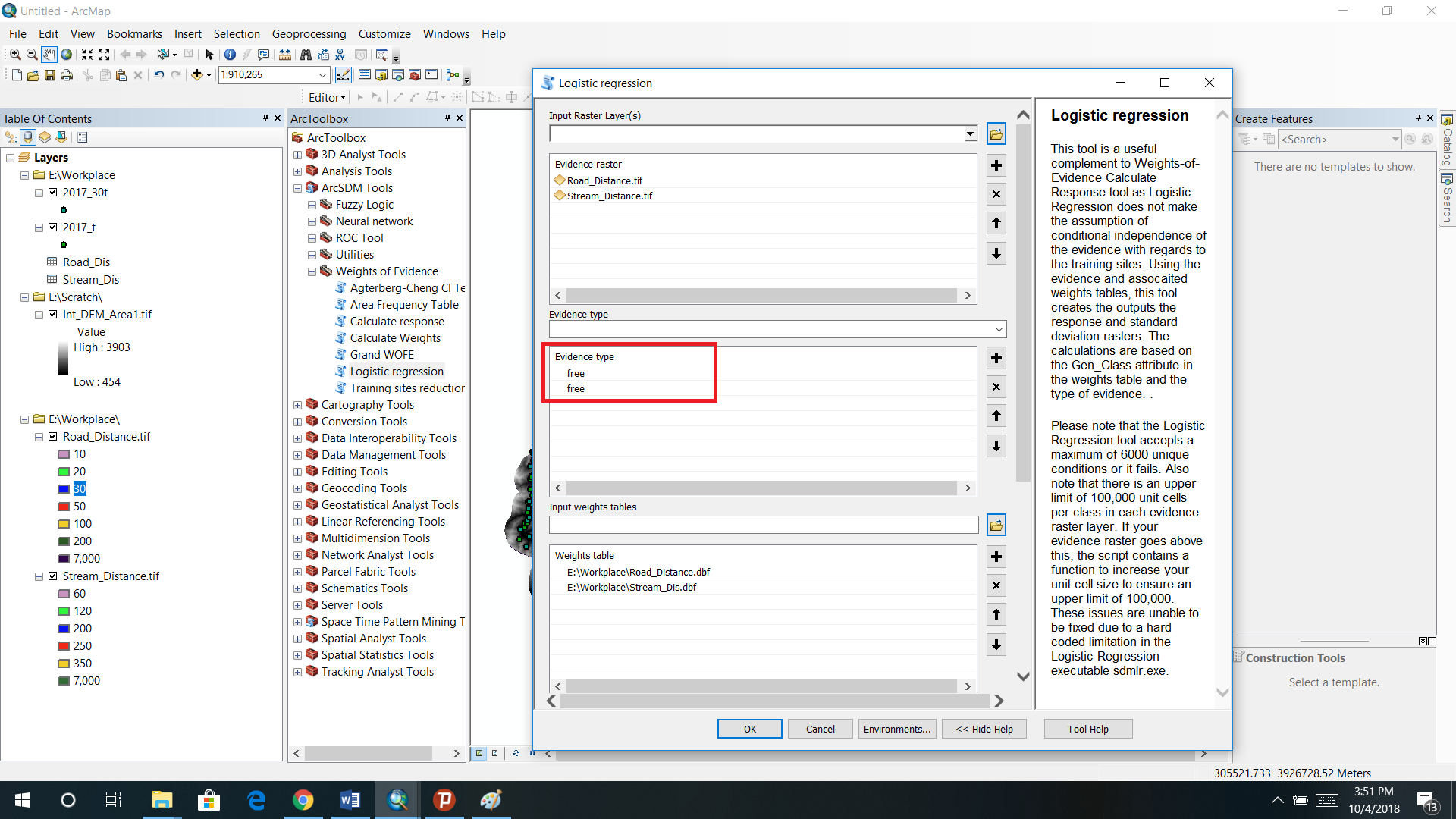
Task: Select the Identify tool
Action: (229, 55)
